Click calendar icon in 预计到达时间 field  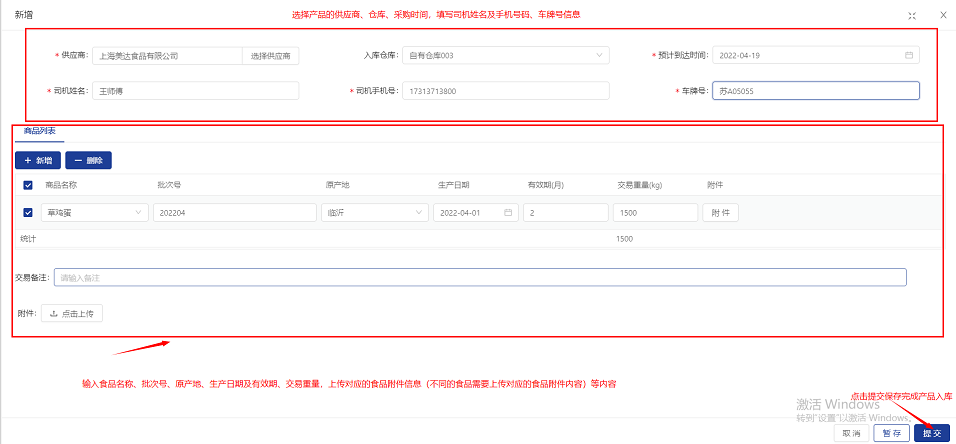(x=909, y=55)
